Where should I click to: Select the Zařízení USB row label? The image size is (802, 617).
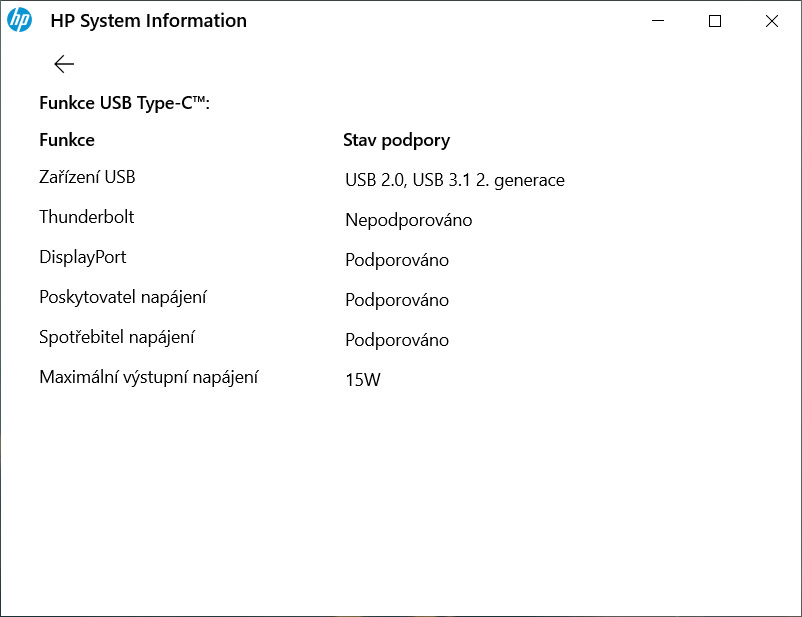tap(87, 177)
